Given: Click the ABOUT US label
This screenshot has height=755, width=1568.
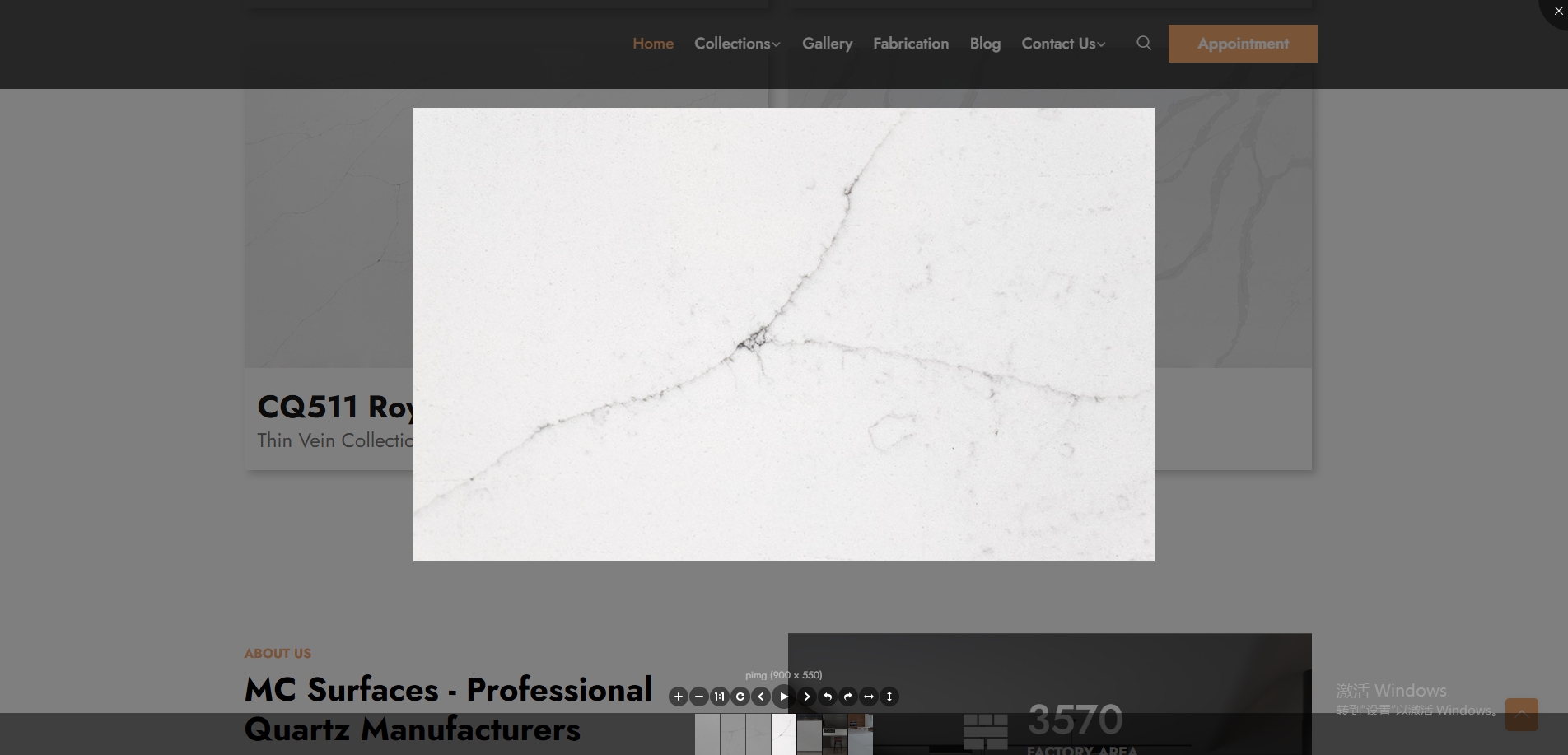Looking at the screenshot, I should pos(278,653).
